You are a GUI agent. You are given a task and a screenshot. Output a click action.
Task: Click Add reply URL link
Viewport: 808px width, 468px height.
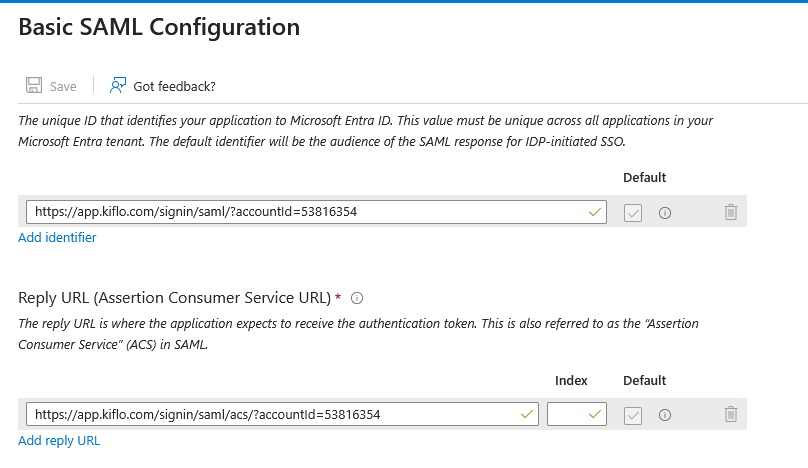[59, 441]
